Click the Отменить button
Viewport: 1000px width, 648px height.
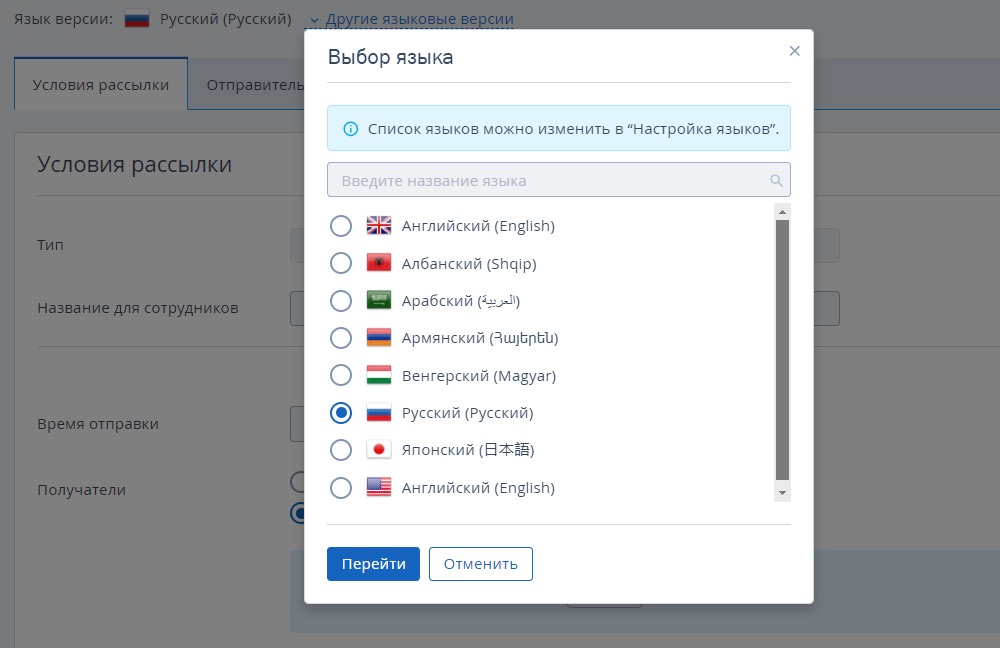pos(481,564)
